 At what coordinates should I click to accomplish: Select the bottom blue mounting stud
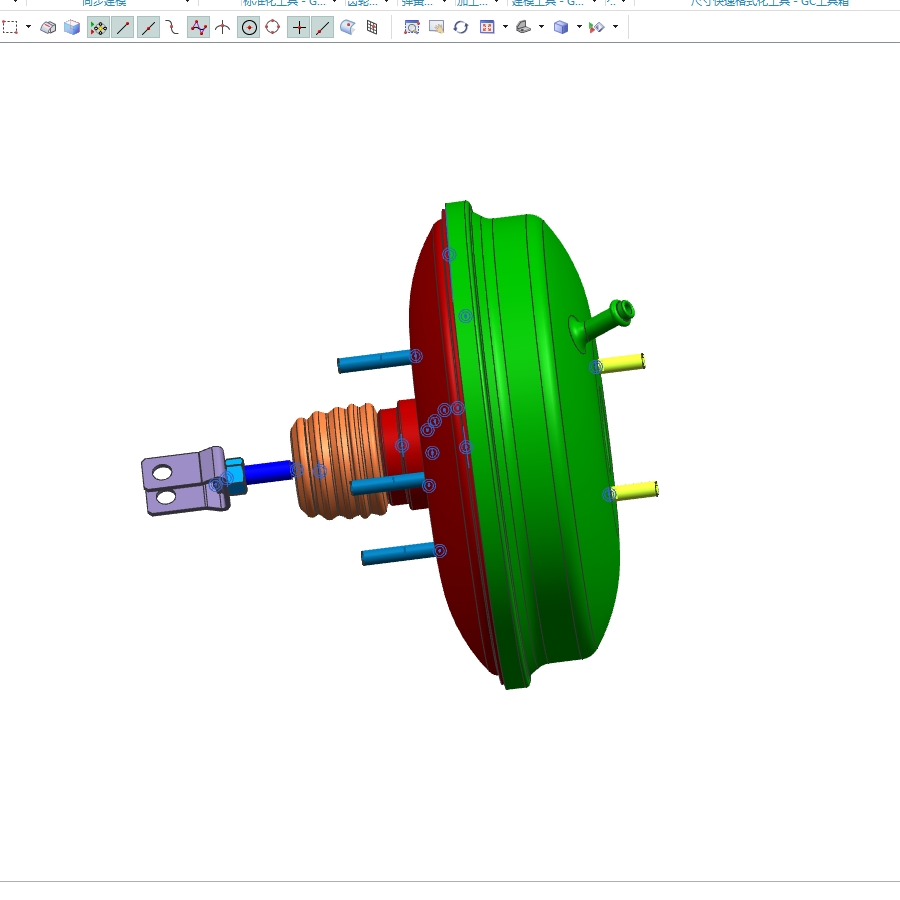400,554
